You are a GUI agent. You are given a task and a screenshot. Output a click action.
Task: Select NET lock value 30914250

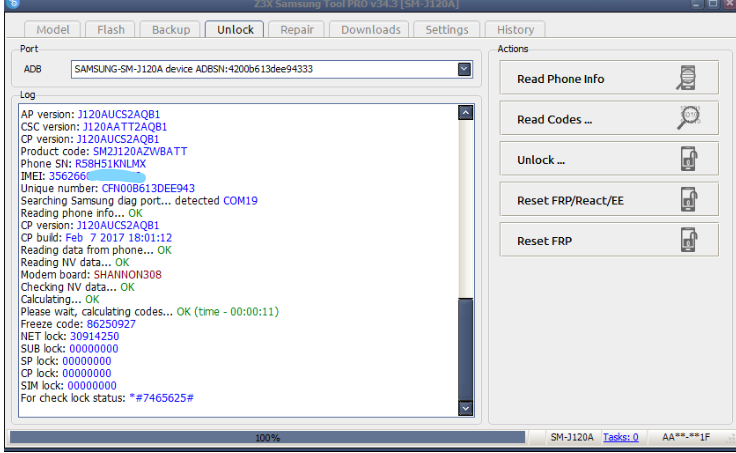[95, 336]
